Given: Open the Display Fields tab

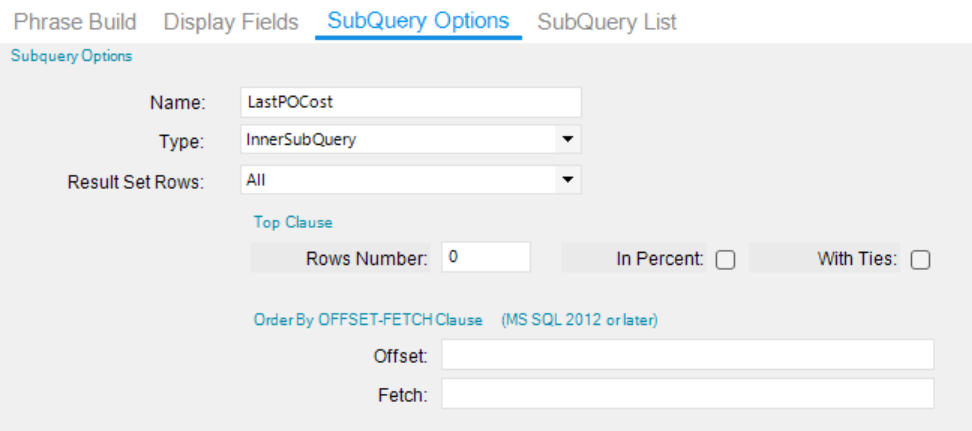Looking at the screenshot, I should (231, 21).
